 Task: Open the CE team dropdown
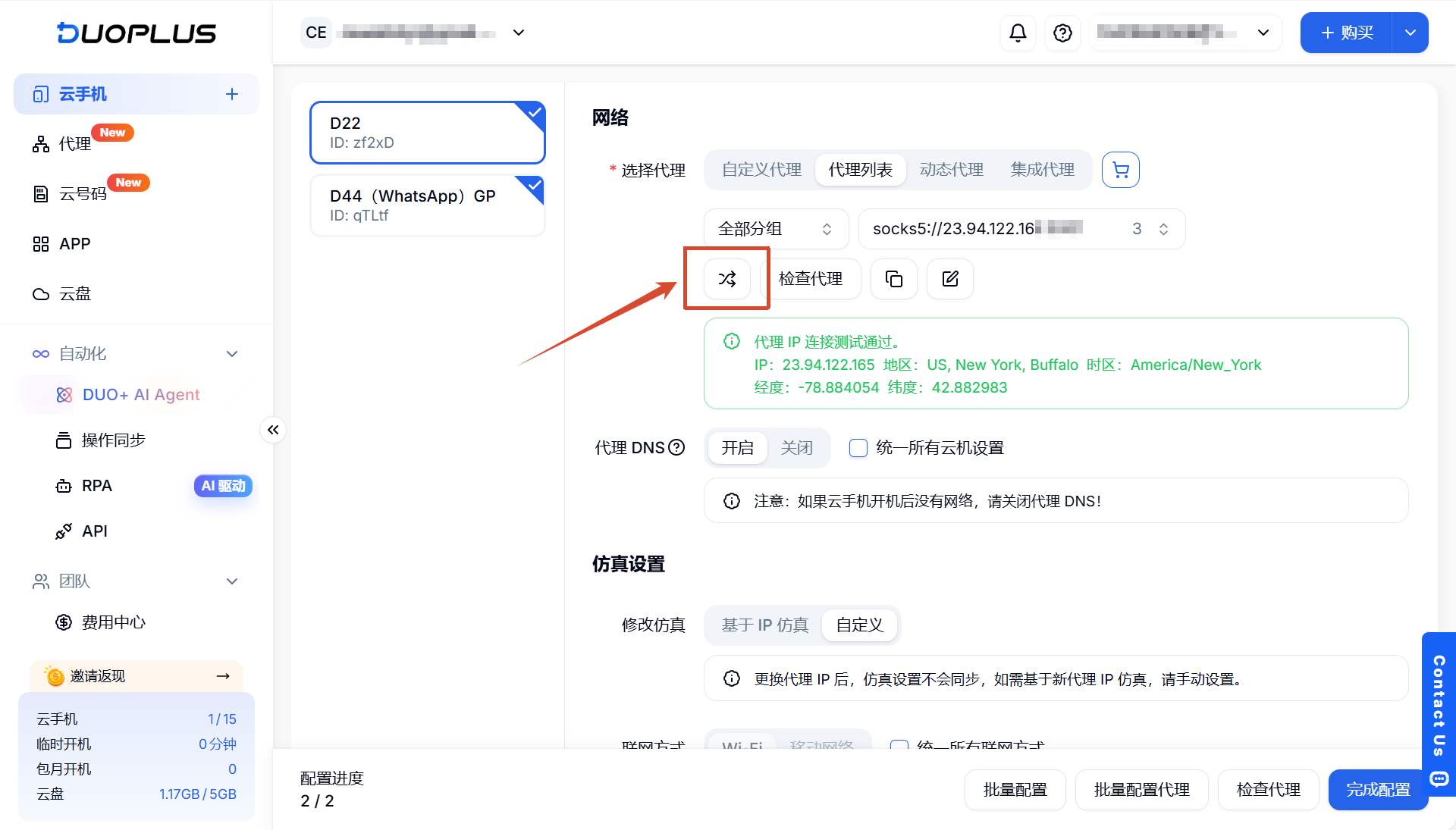pos(414,33)
